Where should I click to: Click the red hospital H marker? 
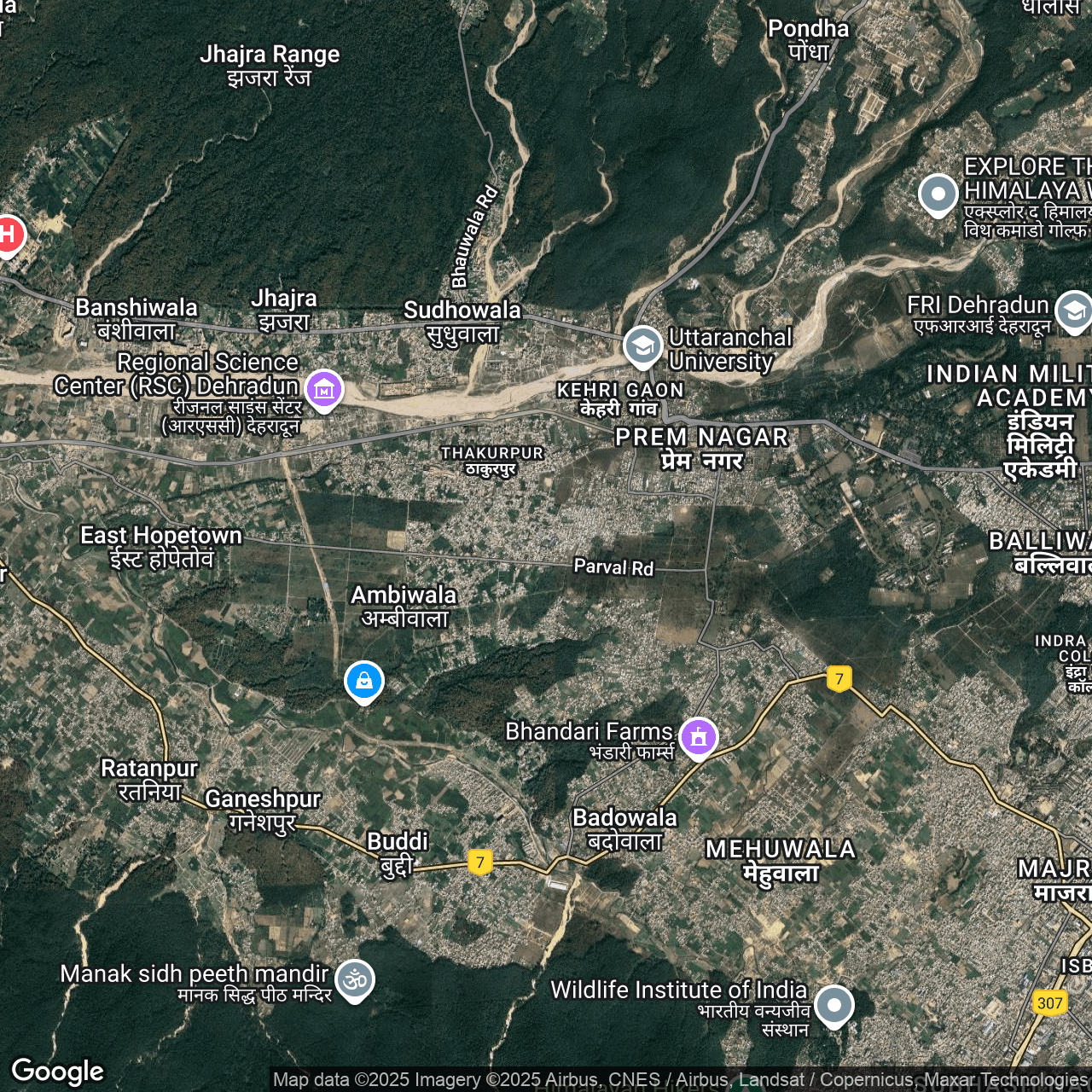coord(8,235)
